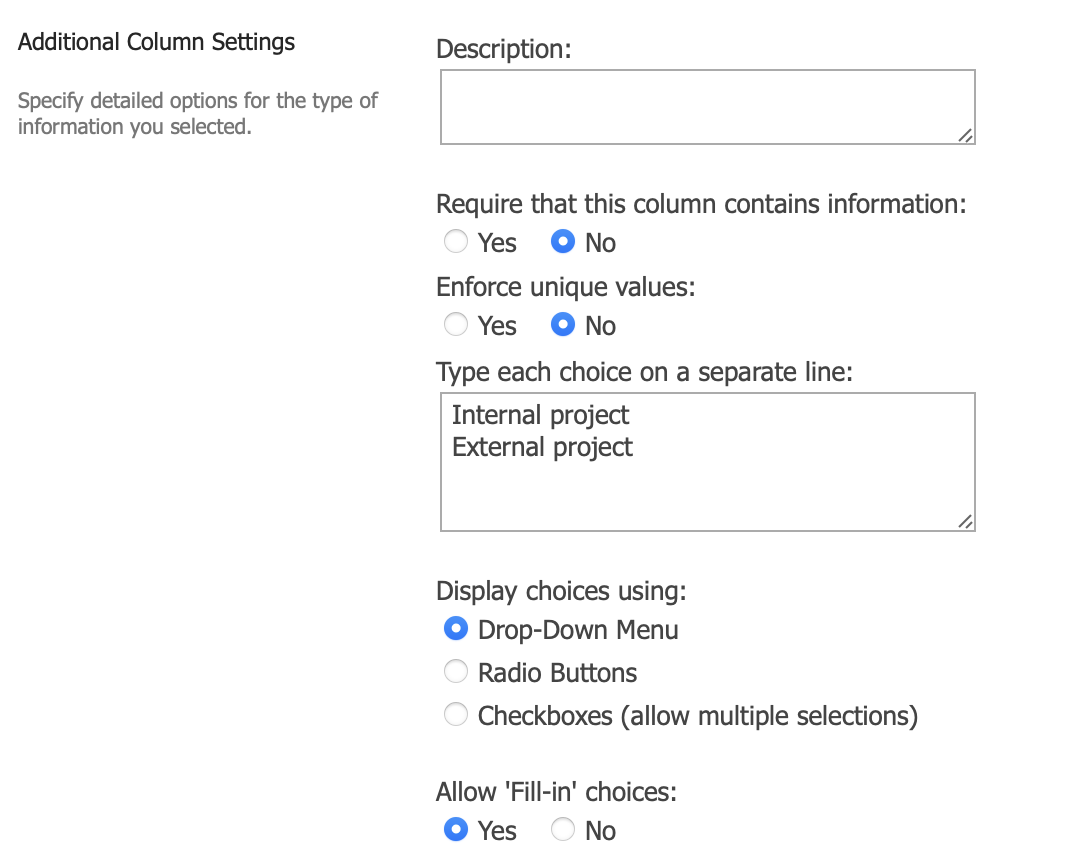This screenshot has height=862, width=1070.
Task: Select Yes for requiring column information
Action: pyautogui.click(x=456, y=241)
